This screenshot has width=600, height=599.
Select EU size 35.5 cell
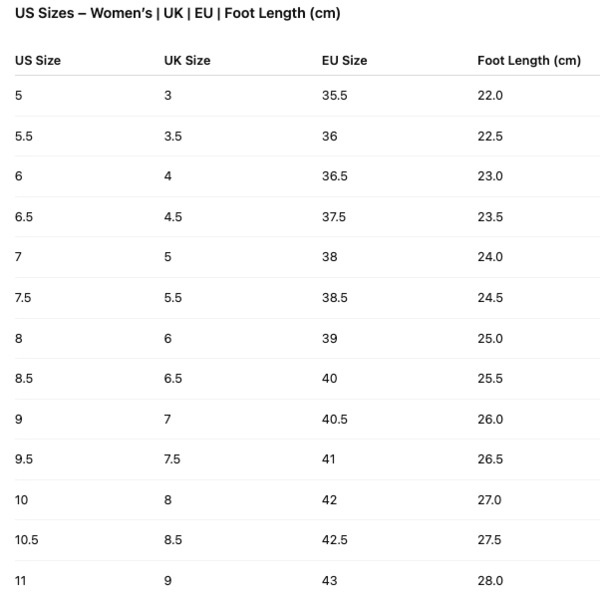click(335, 95)
